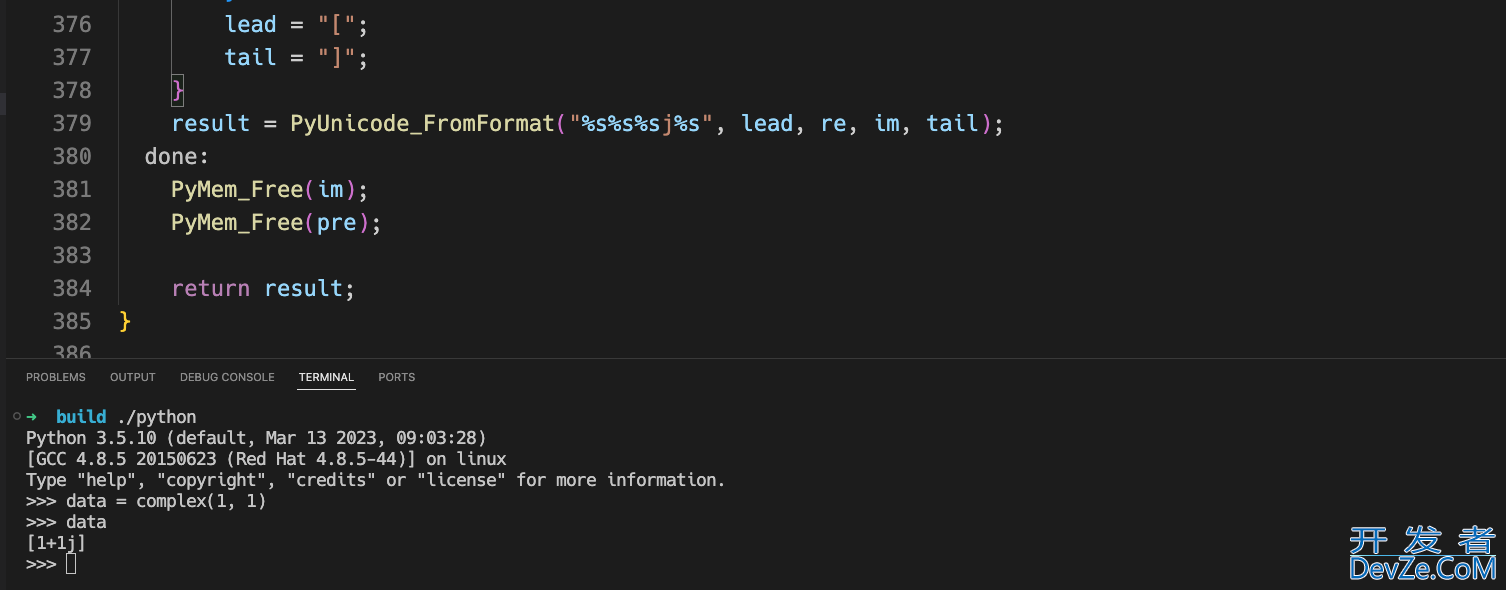This screenshot has width=1506, height=590.
Task: Click the "%s%s%sj%s" format string
Action: 635,123
